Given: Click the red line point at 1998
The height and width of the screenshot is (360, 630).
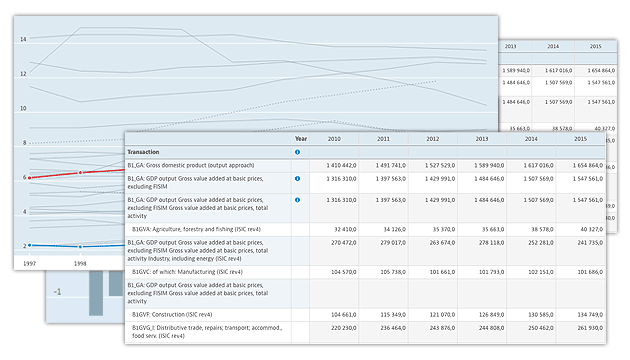Looking at the screenshot, I should point(80,172).
